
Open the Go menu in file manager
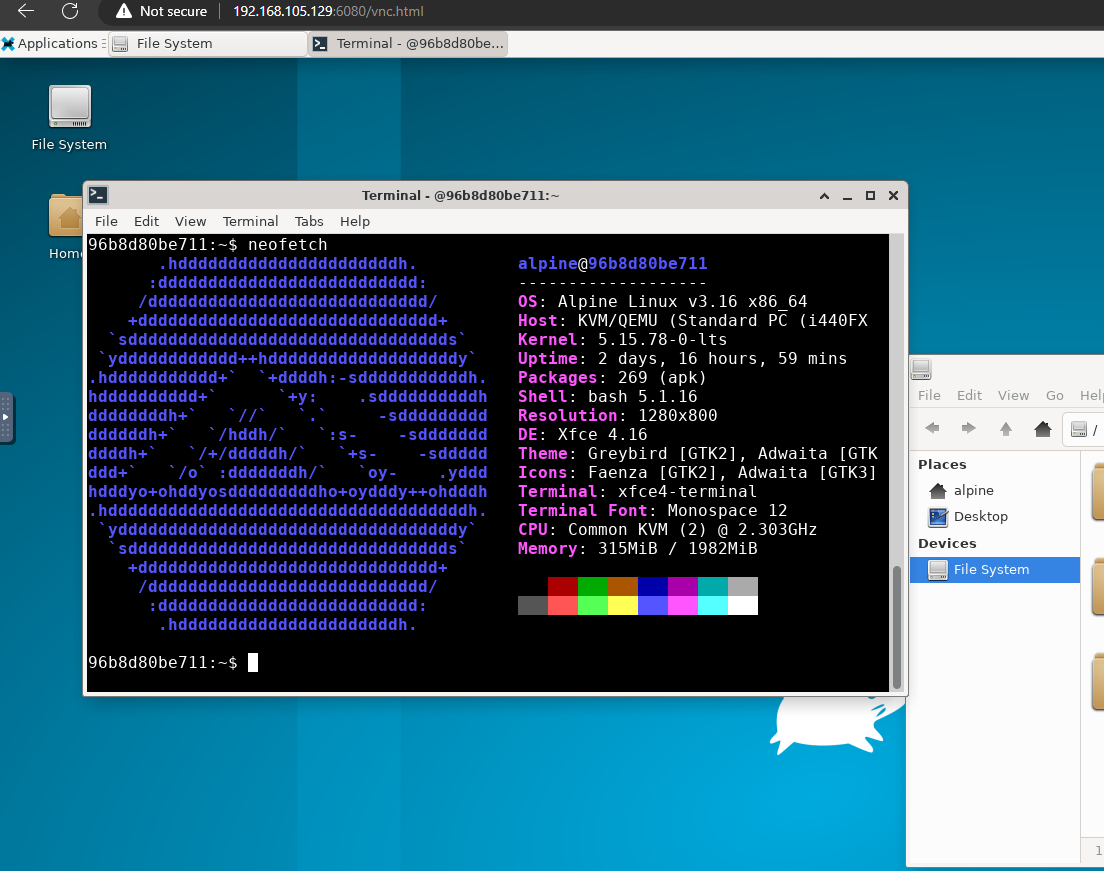pos(1054,395)
